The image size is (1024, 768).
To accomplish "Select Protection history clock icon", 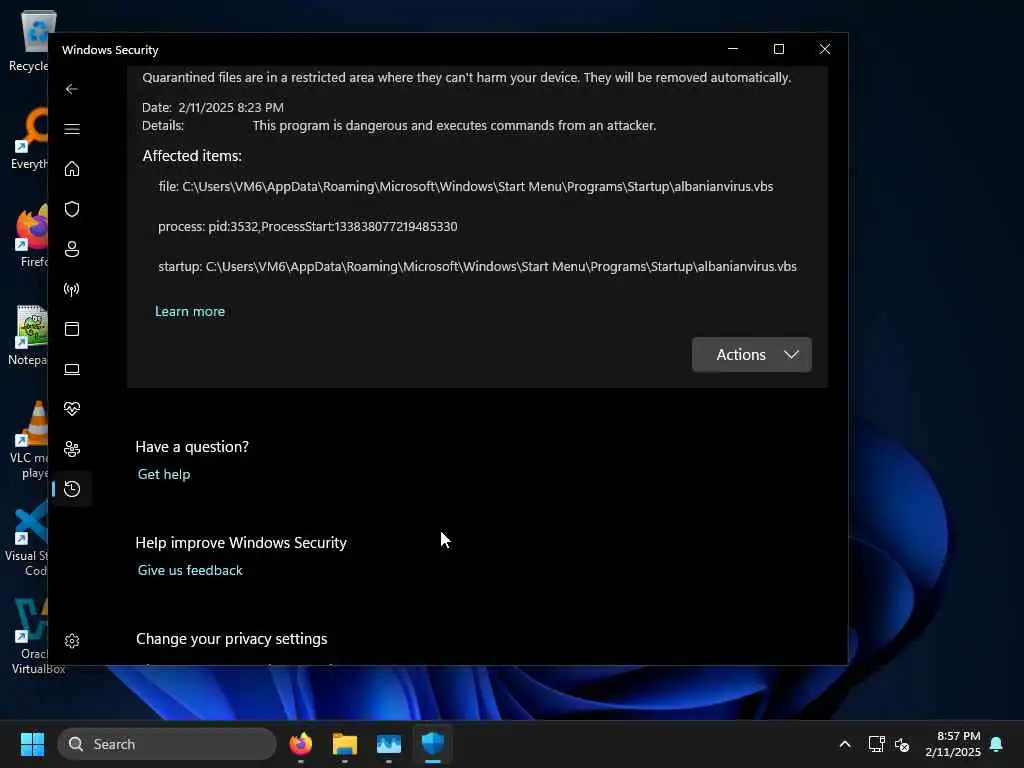I will 72,489.
